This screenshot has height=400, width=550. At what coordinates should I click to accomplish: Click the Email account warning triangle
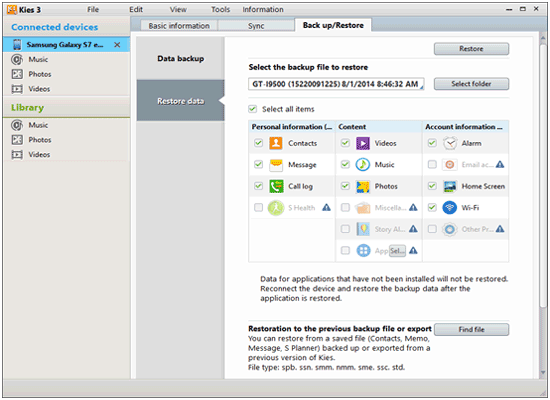[500, 164]
